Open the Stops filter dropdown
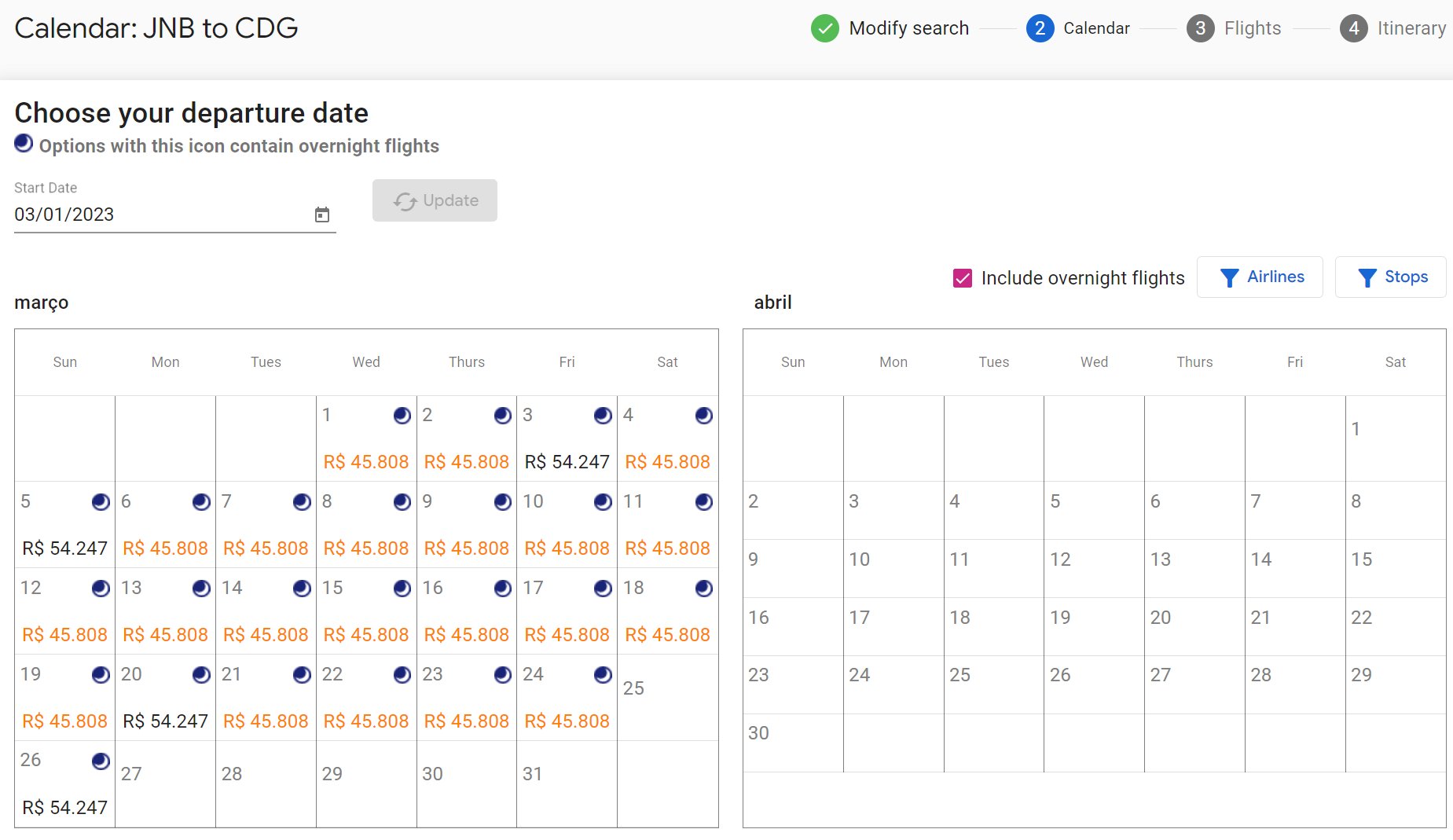 point(1390,277)
